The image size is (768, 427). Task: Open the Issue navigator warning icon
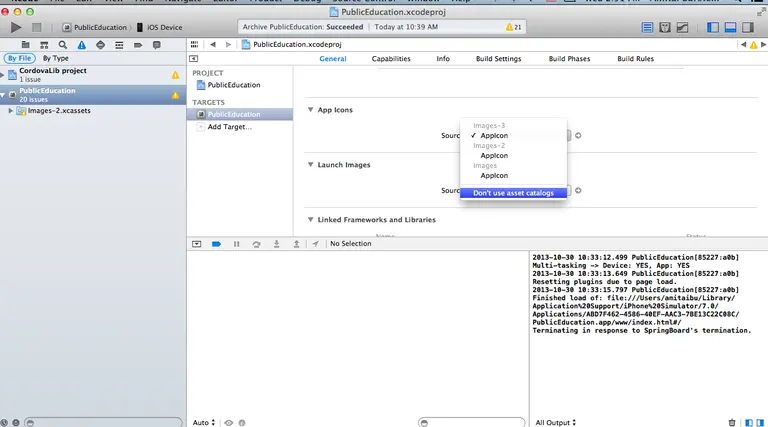click(81, 45)
